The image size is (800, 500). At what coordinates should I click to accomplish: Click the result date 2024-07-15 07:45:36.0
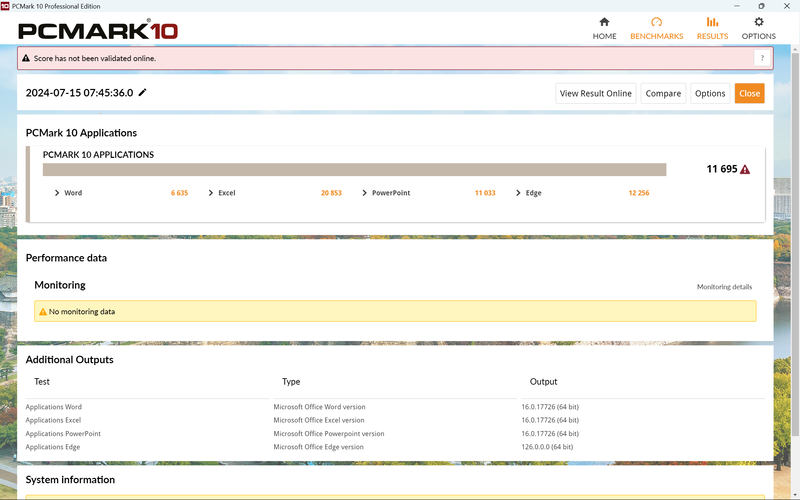(x=79, y=93)
